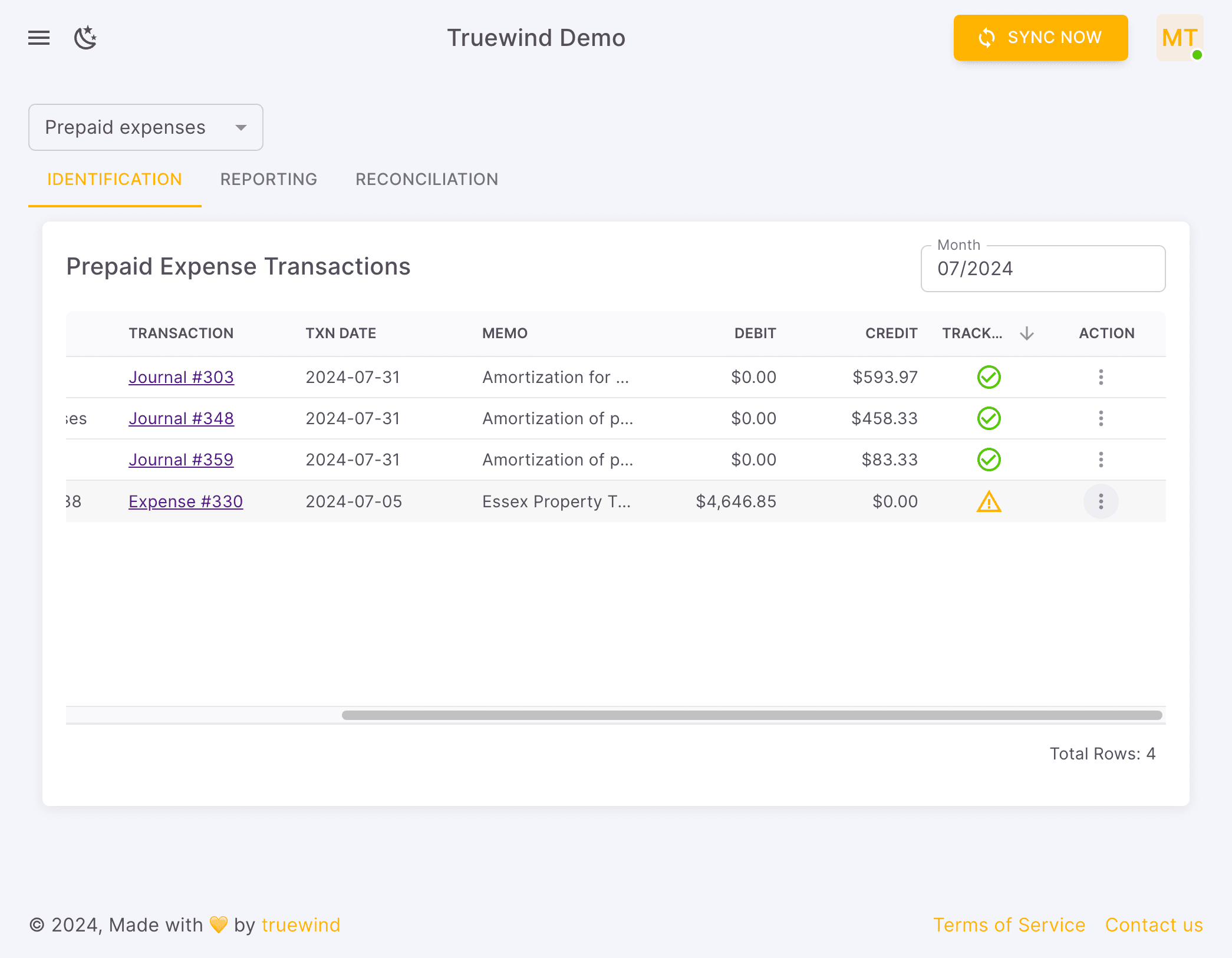Open the Terms of Service link
The width and height of the screenshot is (1232, 958).
1009,924
